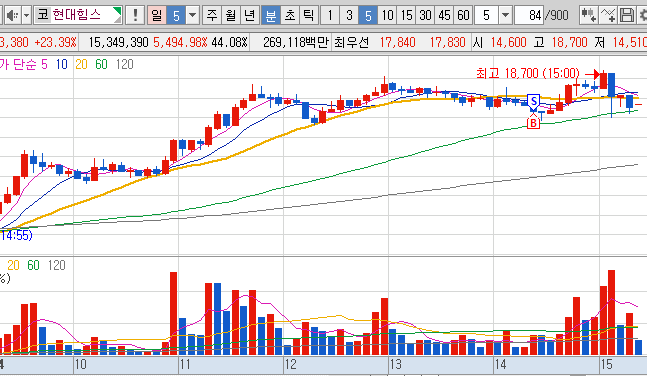Click the custom interval box showing 5
The width and height of the screenshot is (647, 376).
(486, 16)
